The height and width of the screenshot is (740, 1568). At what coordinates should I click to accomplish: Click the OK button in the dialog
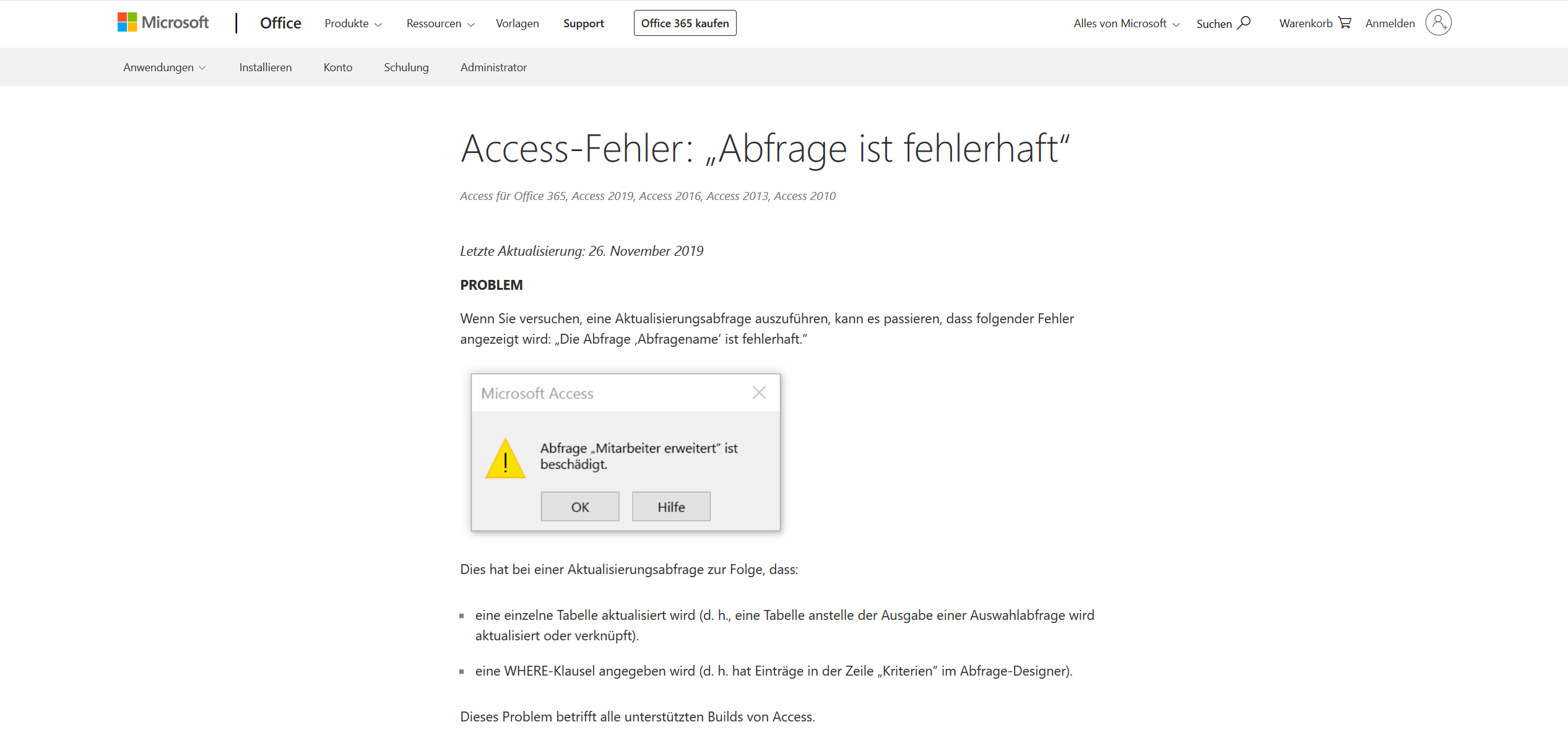(580, 507)
